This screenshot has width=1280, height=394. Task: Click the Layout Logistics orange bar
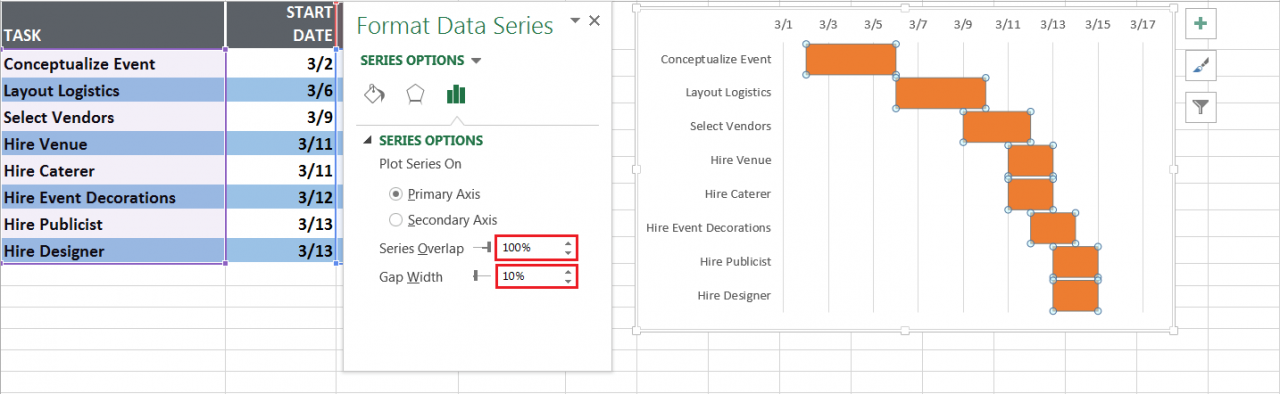click(x=940, y=93)
